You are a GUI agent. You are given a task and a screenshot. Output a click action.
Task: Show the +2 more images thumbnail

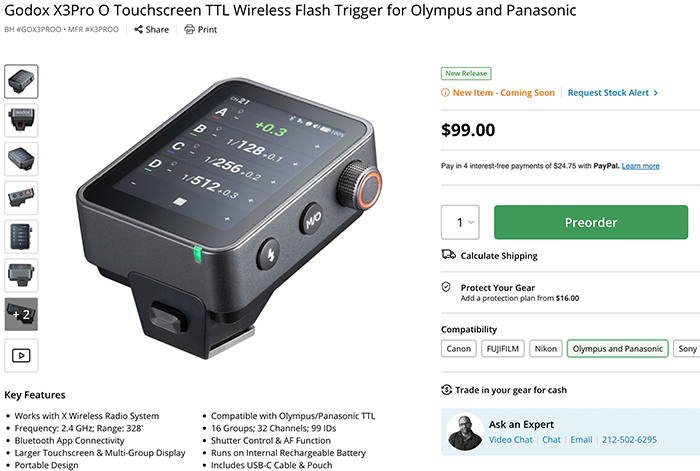point(21,314)
